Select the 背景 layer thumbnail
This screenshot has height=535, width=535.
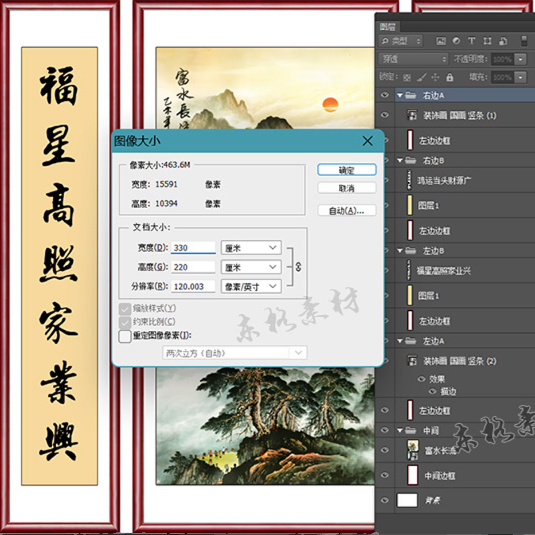pos(407,500)
